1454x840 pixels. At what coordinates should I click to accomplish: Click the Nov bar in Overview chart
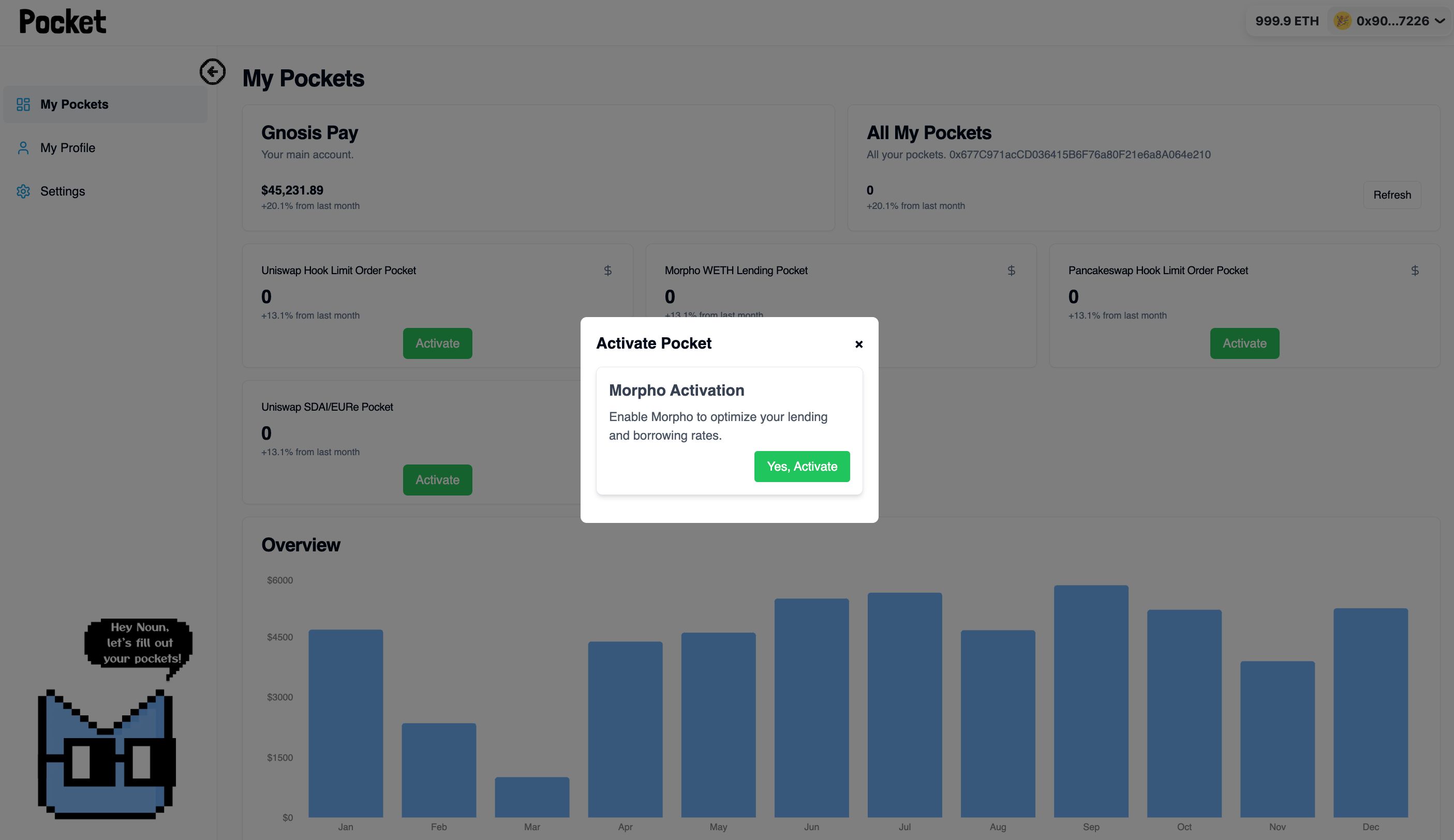(1278, 739)
